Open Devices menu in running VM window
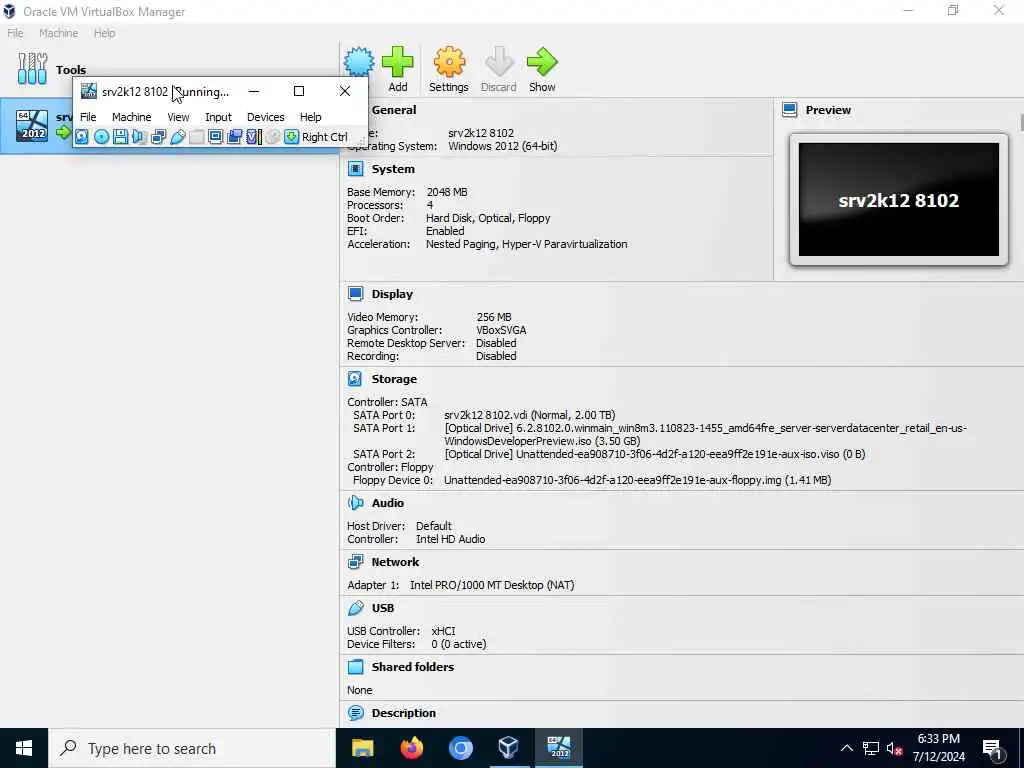The width and height of the screenshot is (1024, 768). (265, 117)
